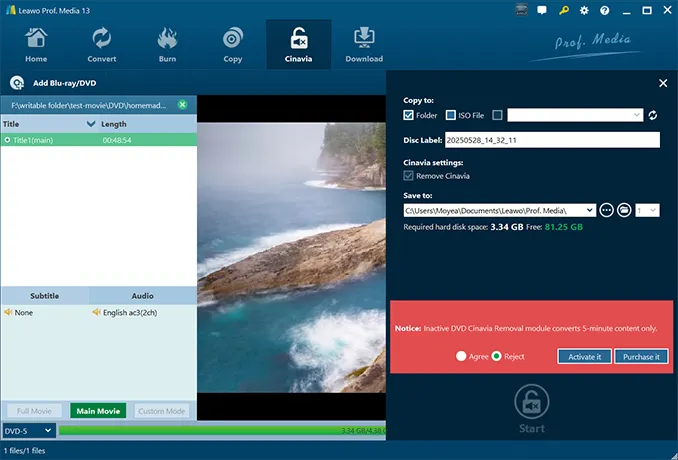The width and height of the screenshot is (678, 460).
Task: Click the help question mark icon
Action: pyautogui.click(x=607, y=10)
